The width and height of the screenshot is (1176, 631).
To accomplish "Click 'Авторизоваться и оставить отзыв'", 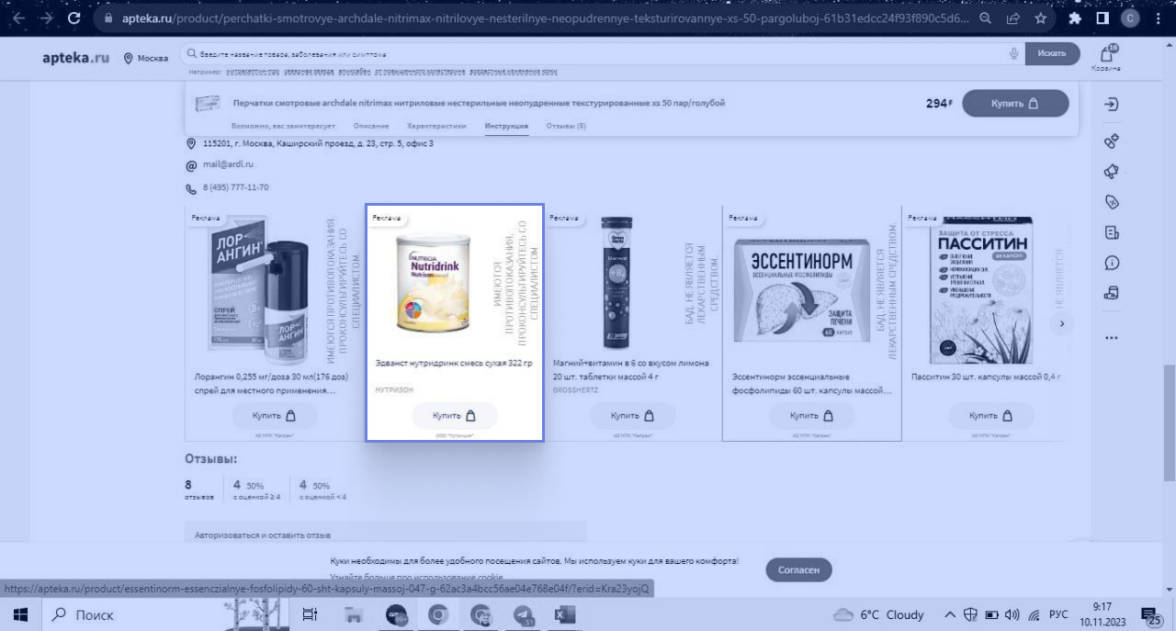I will [x=262, y=535].
